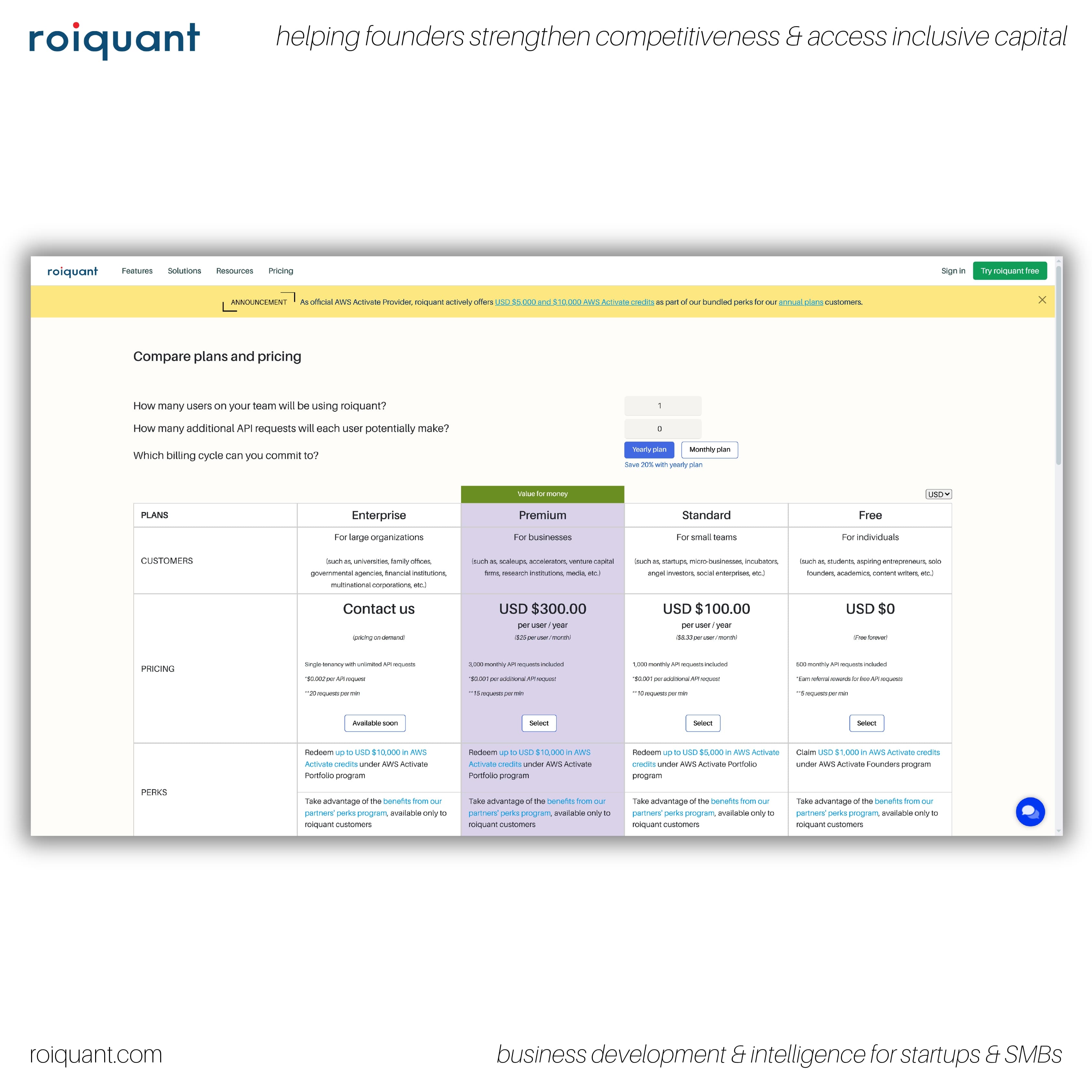Click Sign in
The width and height of the screenshot is (1092, 1092).
click(954, 271)
